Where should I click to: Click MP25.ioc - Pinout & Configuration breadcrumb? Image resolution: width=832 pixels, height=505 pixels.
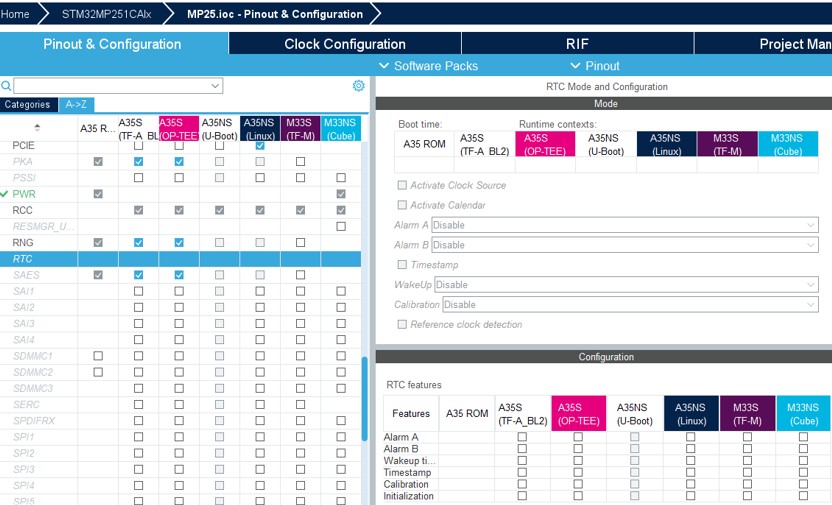(275, 14)
